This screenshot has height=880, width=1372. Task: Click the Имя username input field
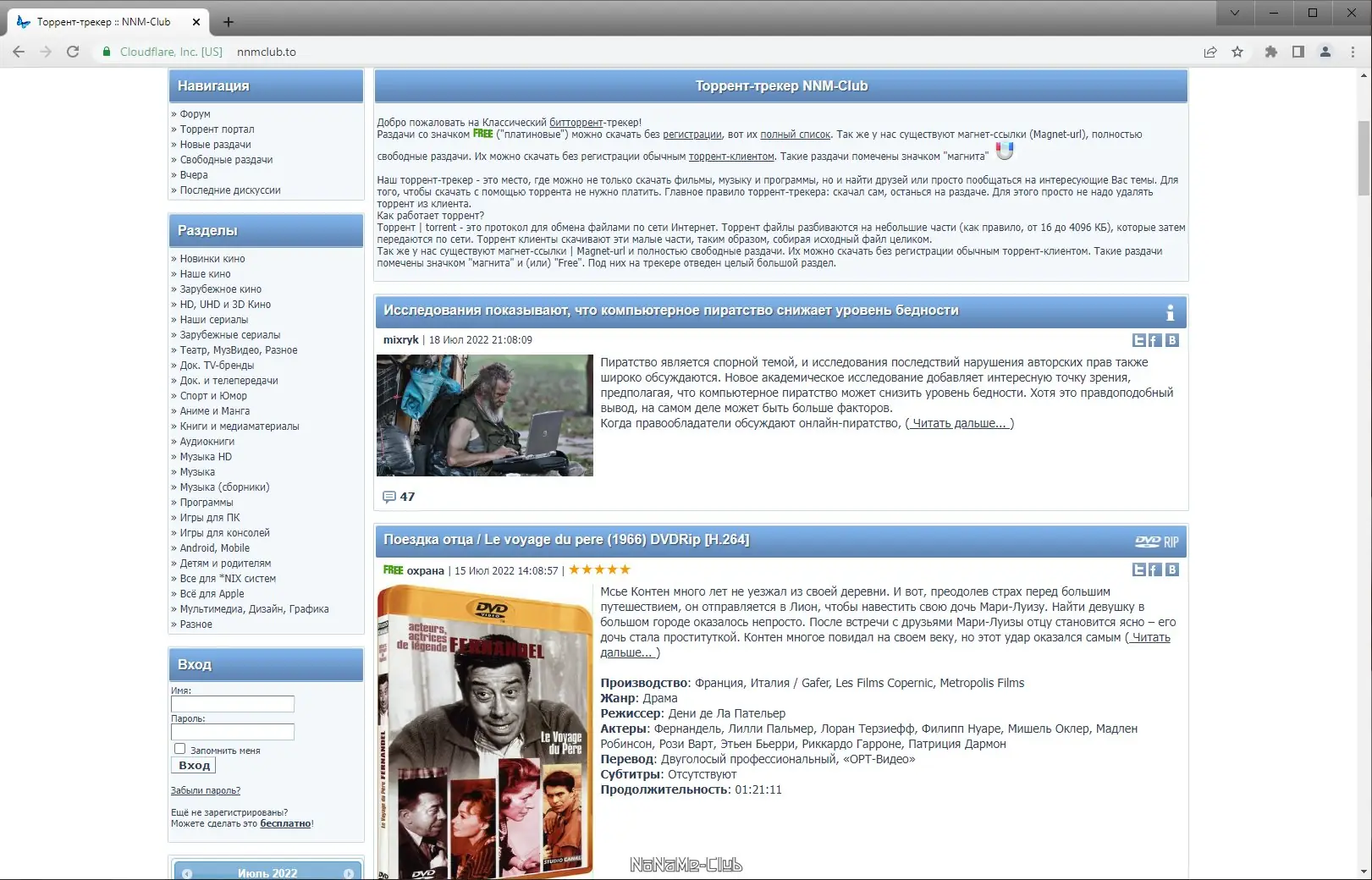coord(233,704)
